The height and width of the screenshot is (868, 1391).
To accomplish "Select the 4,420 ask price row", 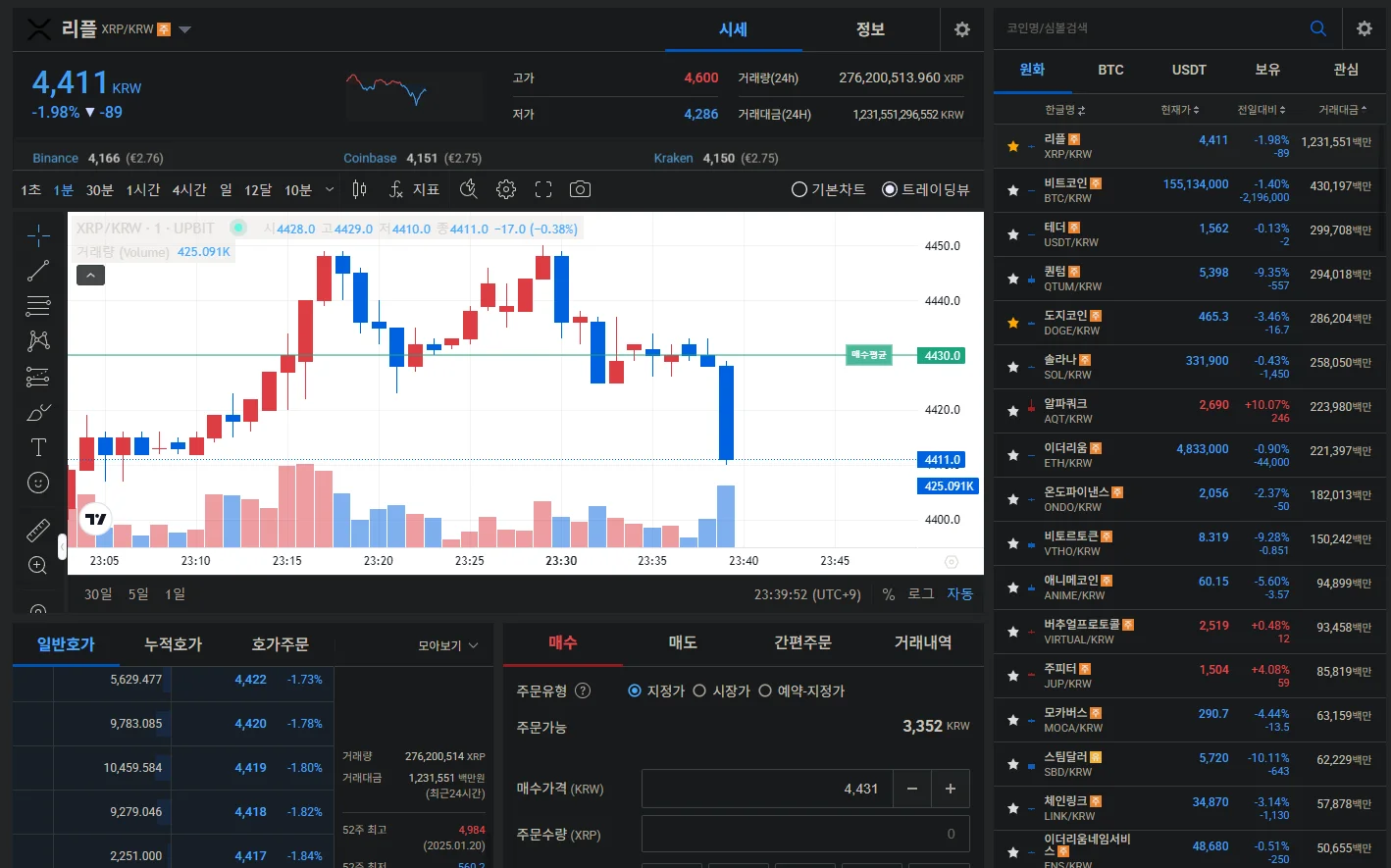I will [x=174, y=724].
